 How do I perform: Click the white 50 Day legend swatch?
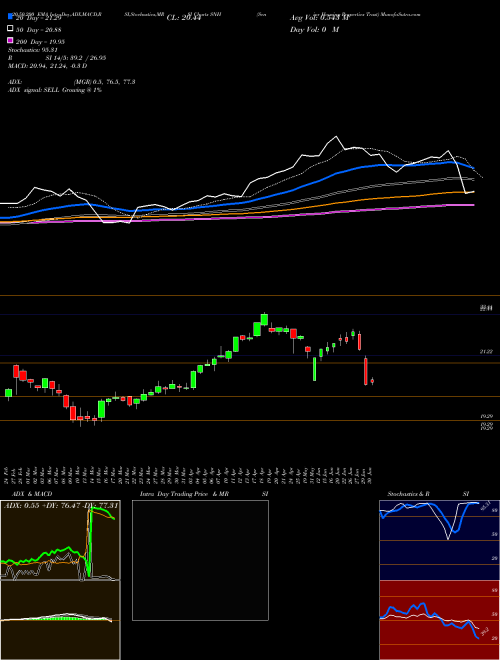11,29
